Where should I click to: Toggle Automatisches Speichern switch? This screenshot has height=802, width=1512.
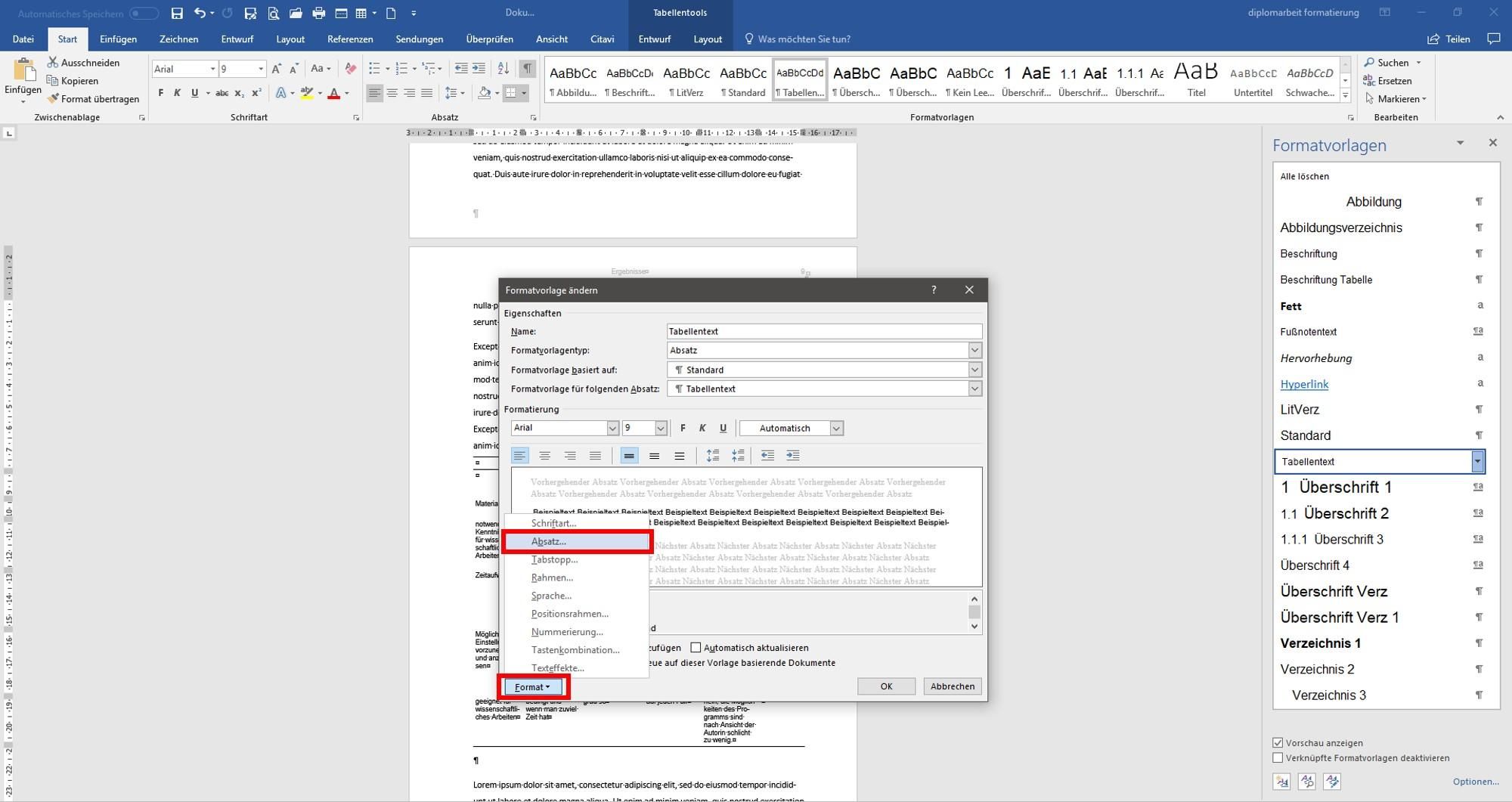tap(144, 14)
